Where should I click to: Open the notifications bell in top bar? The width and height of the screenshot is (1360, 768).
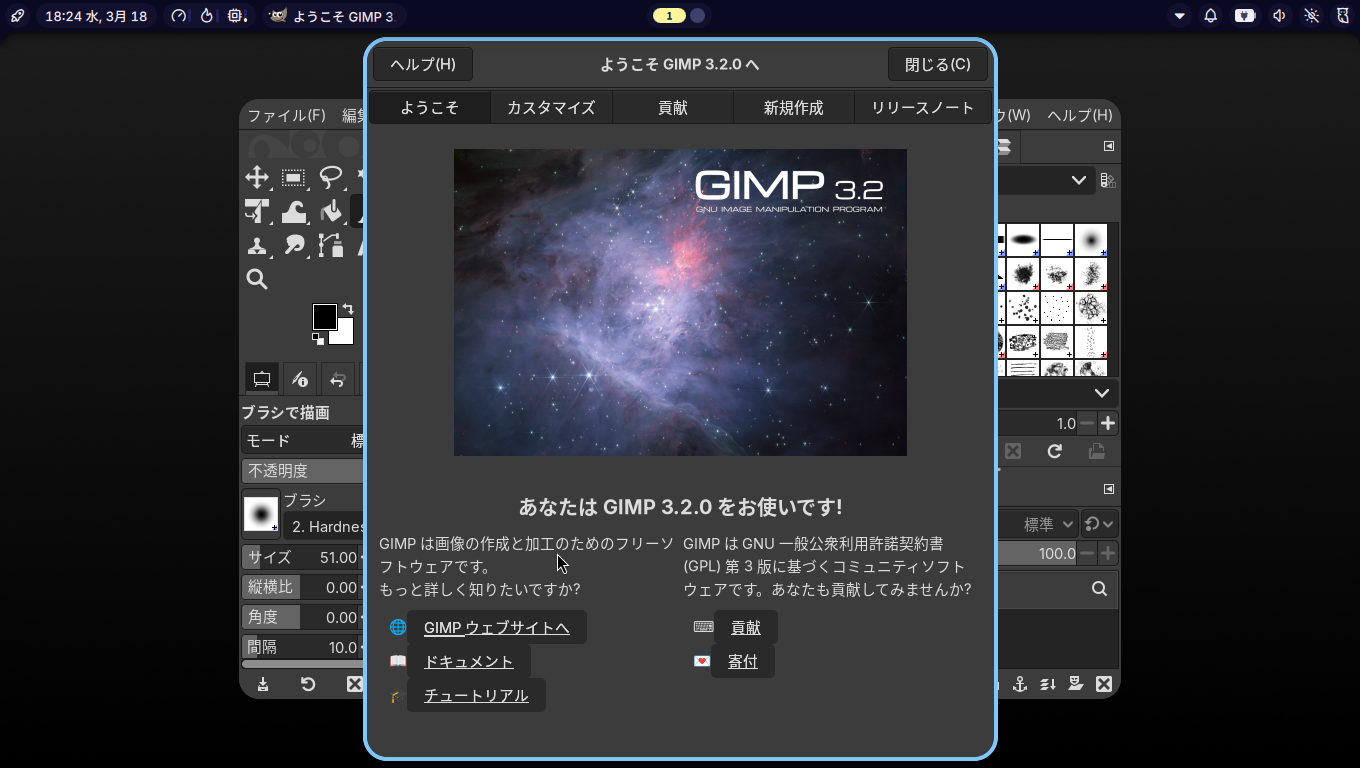pyautogui.click(x=1211, y=16)
